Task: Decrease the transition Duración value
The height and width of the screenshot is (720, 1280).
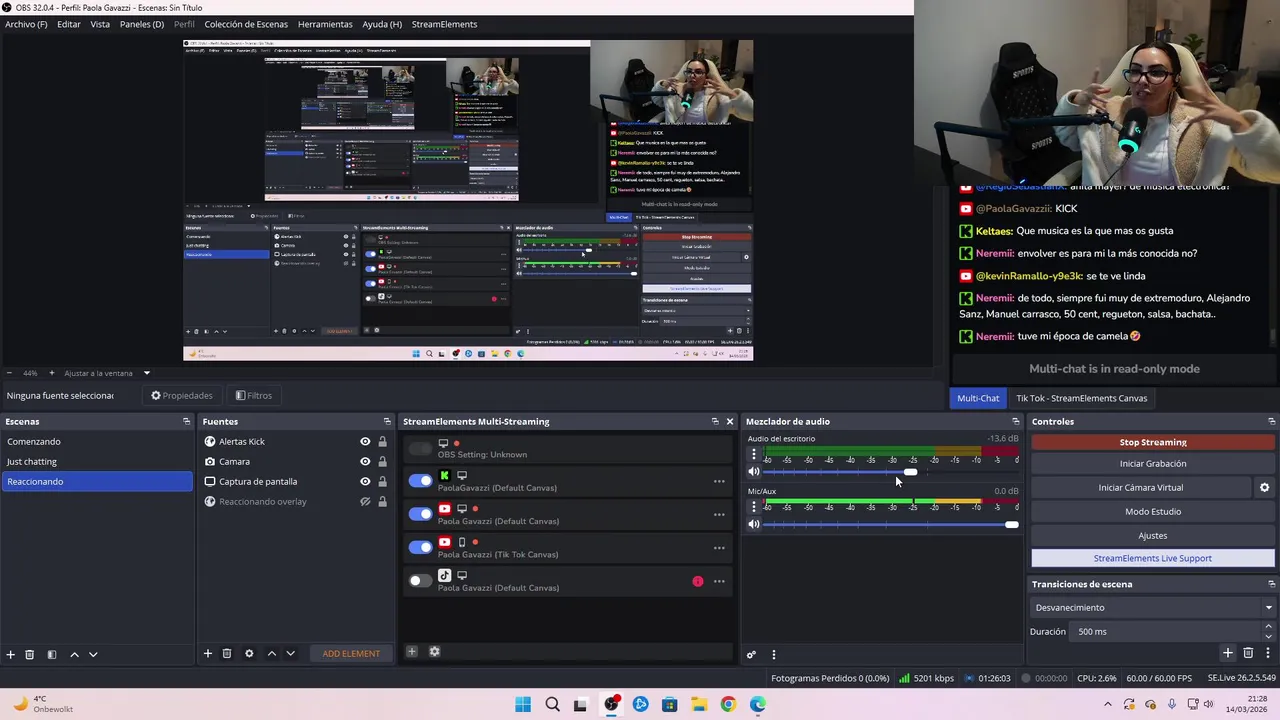Action: point(1268,636)
